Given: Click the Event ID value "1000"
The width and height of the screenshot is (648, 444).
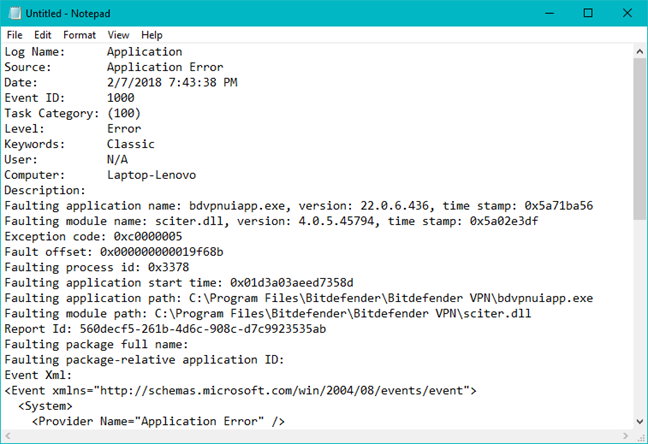Looking at the screenshot, I should pyautogui.click(x=121, y=98).
